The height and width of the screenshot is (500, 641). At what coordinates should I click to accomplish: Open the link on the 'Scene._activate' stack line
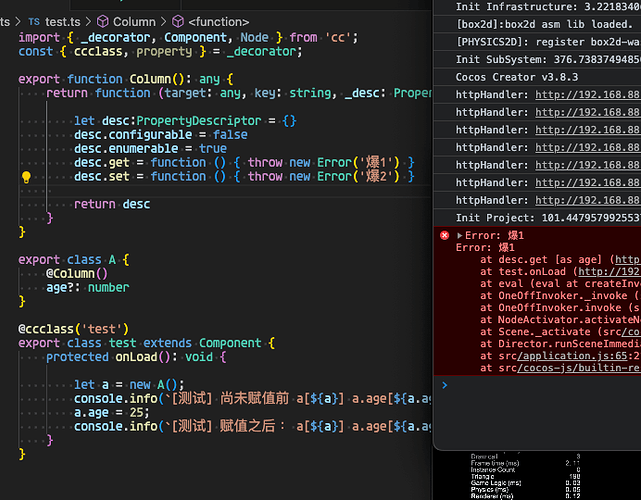(631, 332)
